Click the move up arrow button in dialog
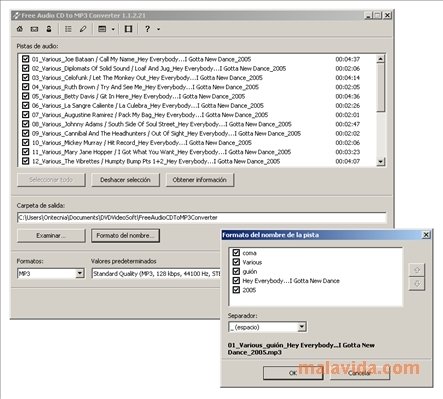The width and height of the screenshot is (443, 399). click(x=417, y=270)
